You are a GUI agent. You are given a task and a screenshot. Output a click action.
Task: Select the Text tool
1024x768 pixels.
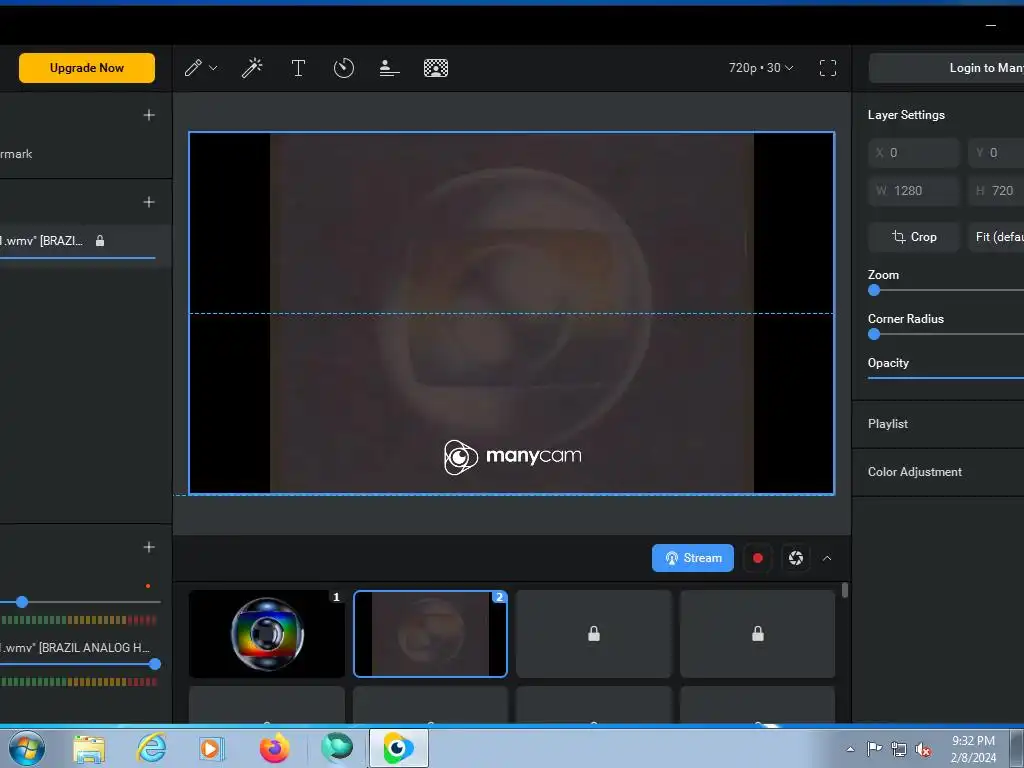[298, 68]
